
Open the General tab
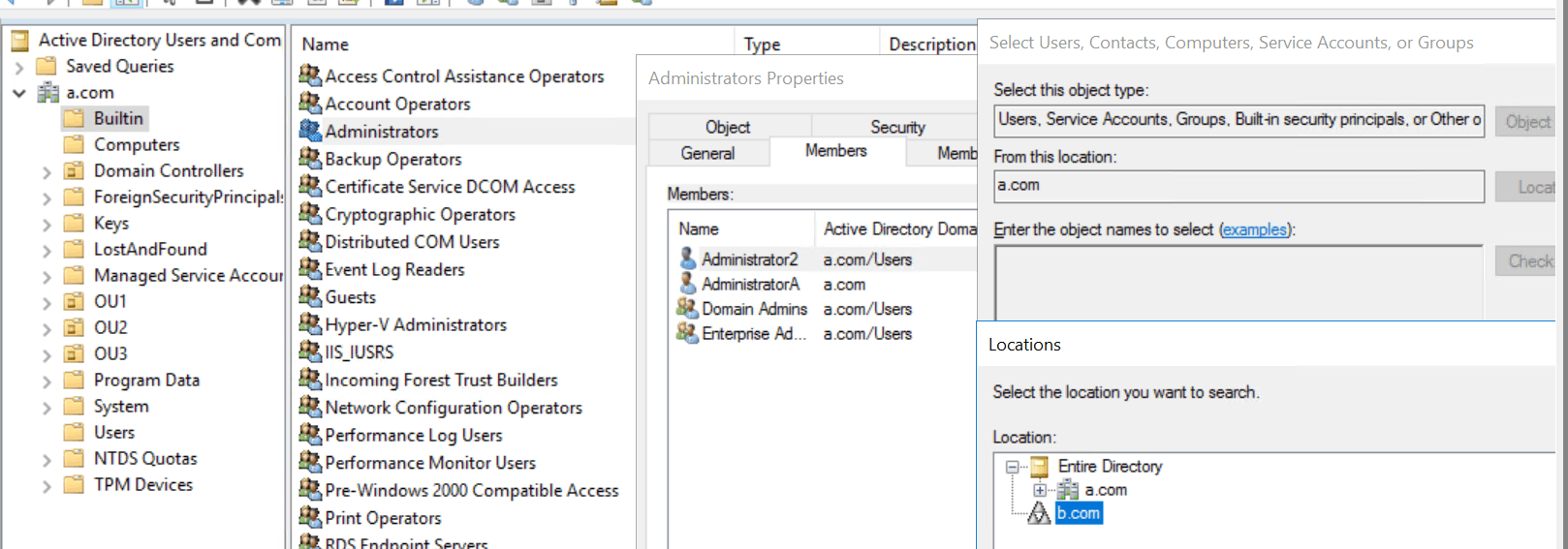708,153
